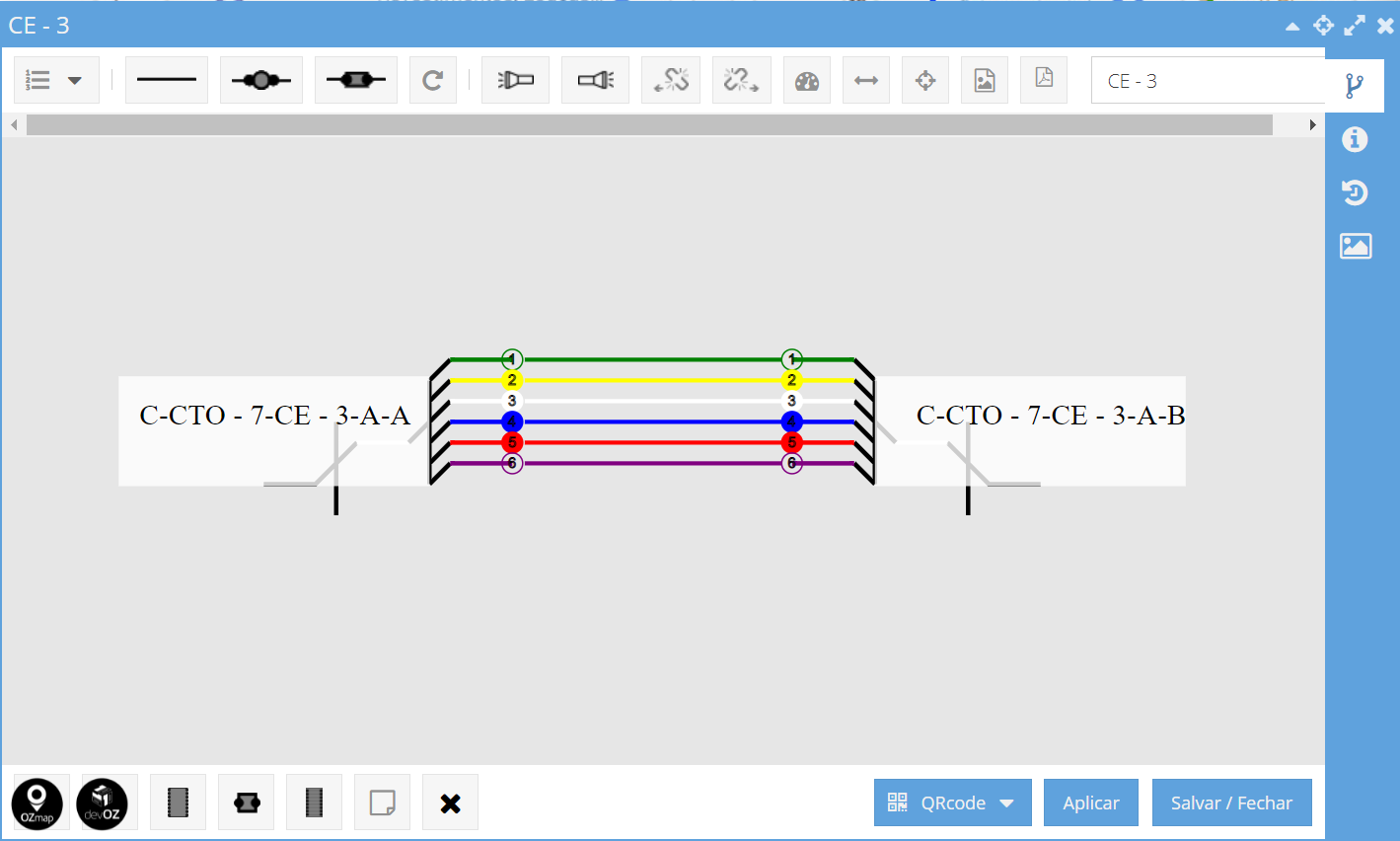This screenshot has width=1400, height=841.
Task: Click the Aplicar button
Action: [x=1091, y=803]
